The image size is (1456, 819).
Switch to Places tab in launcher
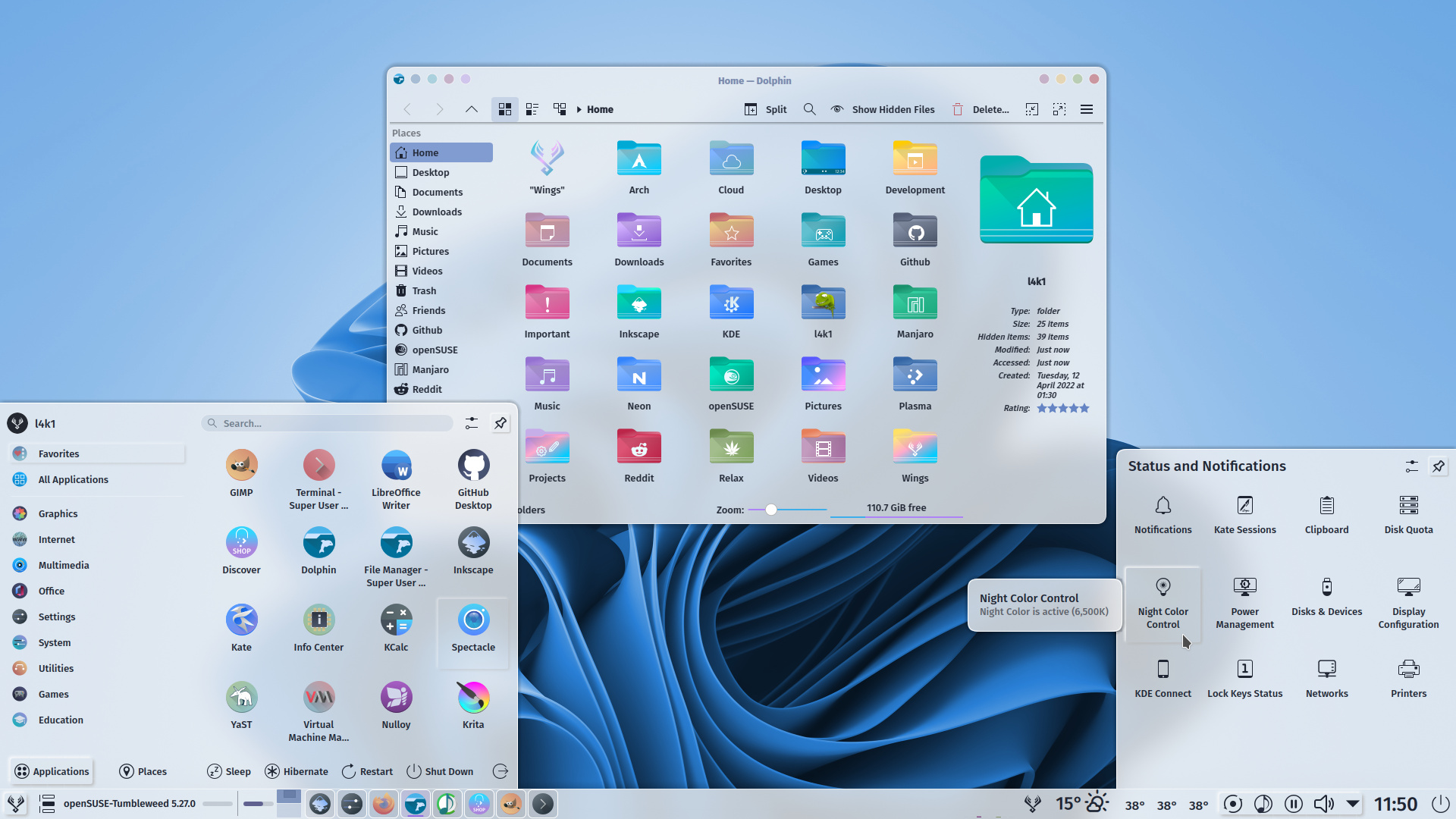[143, 771]
